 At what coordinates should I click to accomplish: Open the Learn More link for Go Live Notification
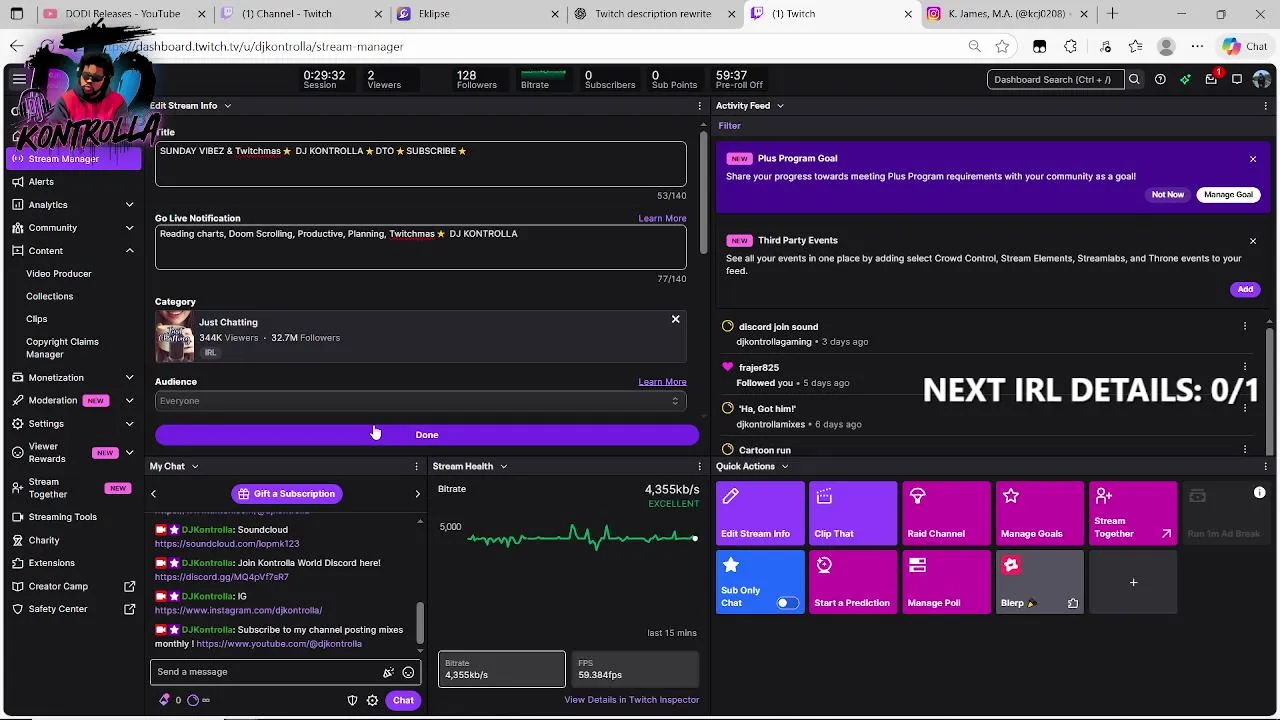click(x=662, y=218)
